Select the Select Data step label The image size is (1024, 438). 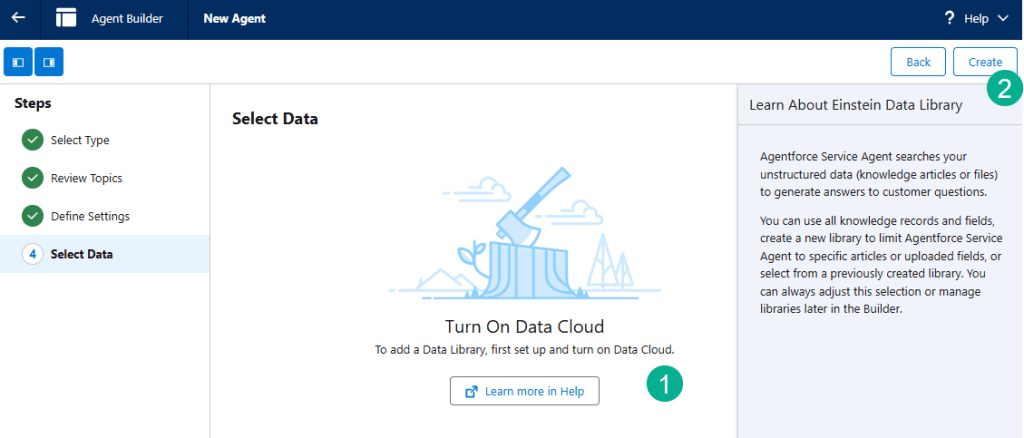[x=82, y=254]
